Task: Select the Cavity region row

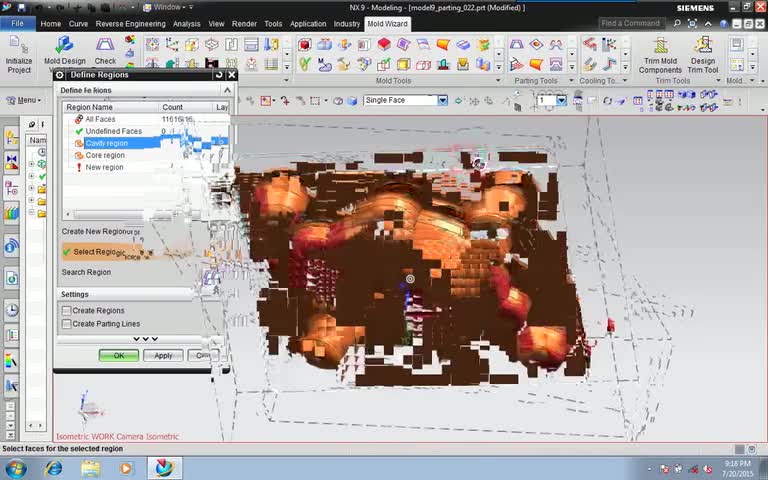Action: (x=146, y=143)
